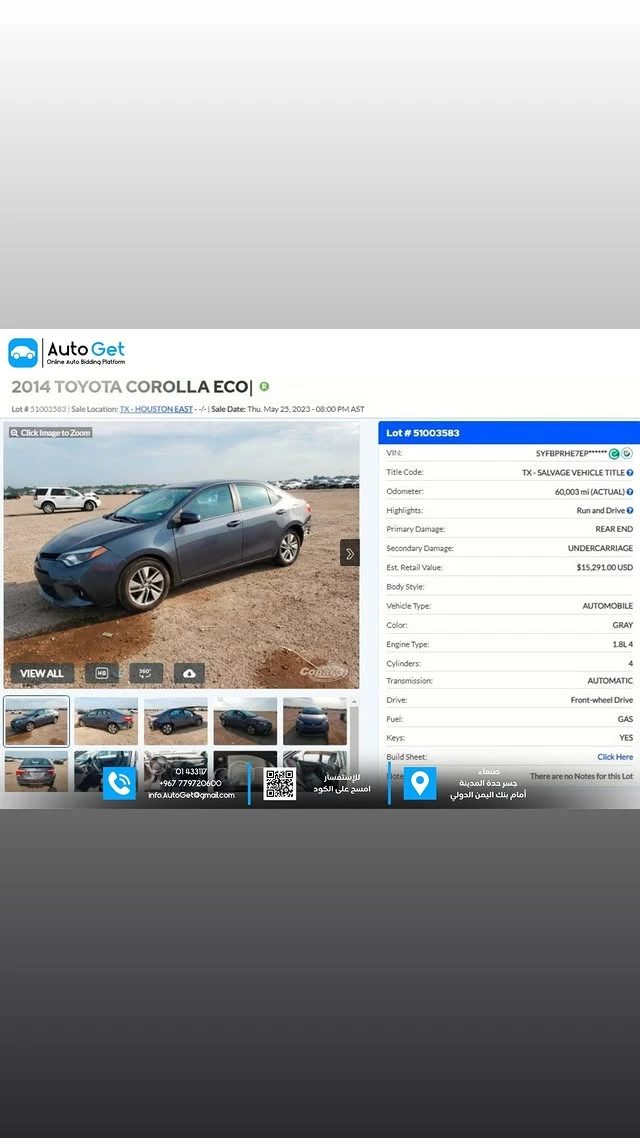Click the QR code in the contact banner
The width and height of the screenshot is (640, 1138).
point(279,784)
